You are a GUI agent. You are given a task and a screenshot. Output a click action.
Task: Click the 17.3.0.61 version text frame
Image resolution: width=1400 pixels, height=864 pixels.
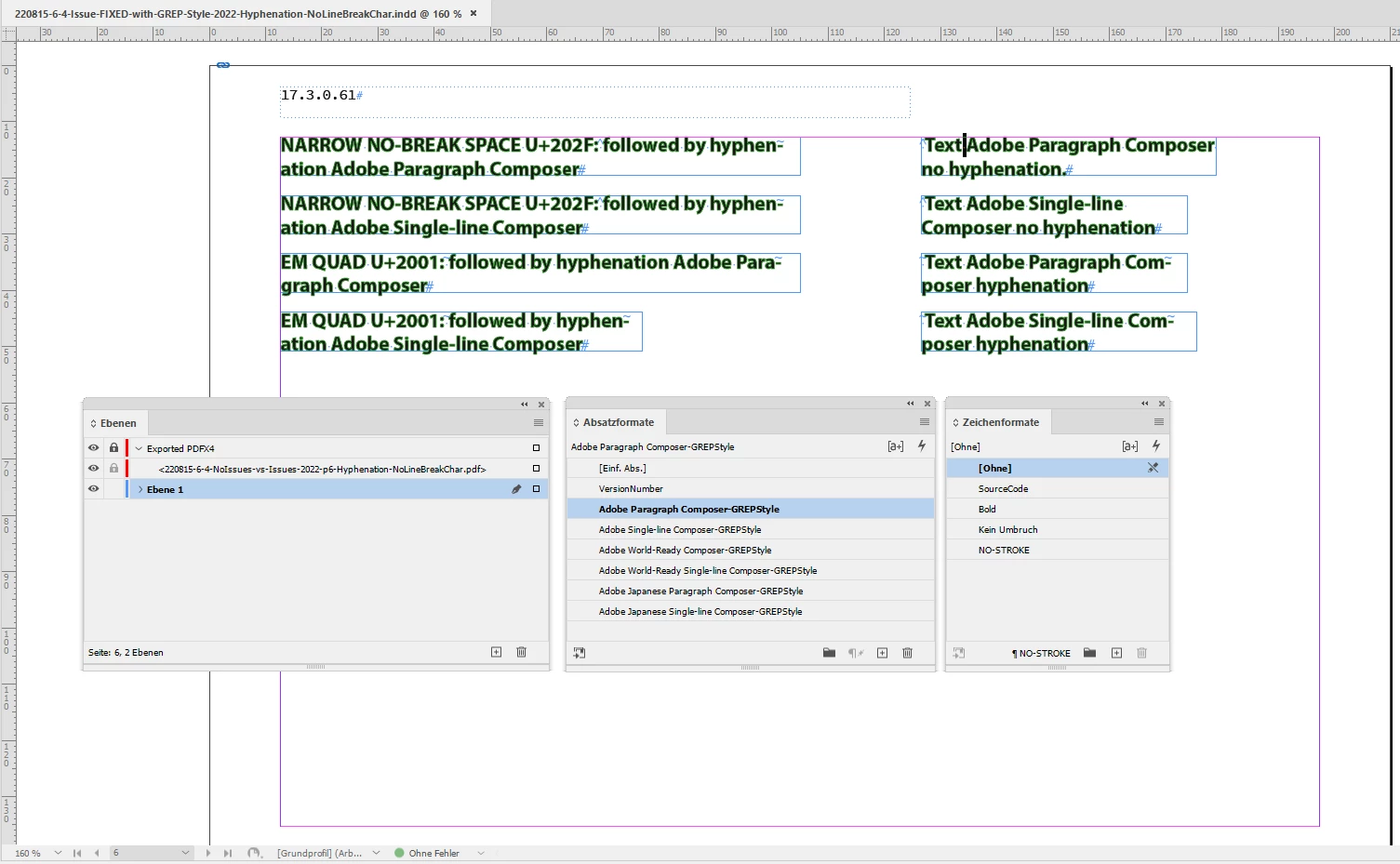(x=594, y=102)
